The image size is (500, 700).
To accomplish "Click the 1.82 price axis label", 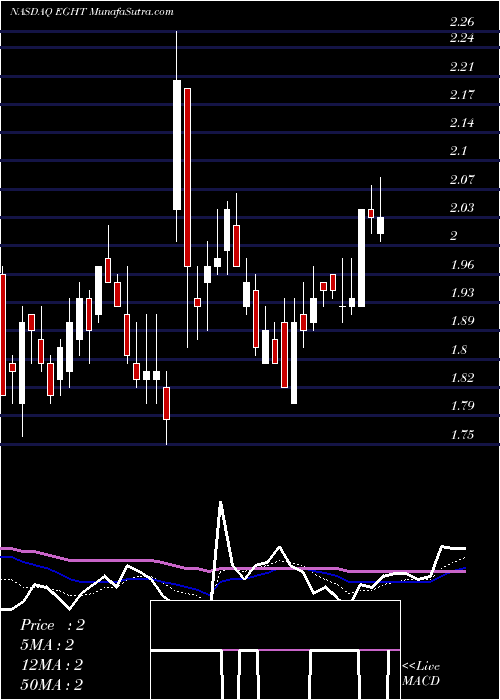I will (462, 377).
